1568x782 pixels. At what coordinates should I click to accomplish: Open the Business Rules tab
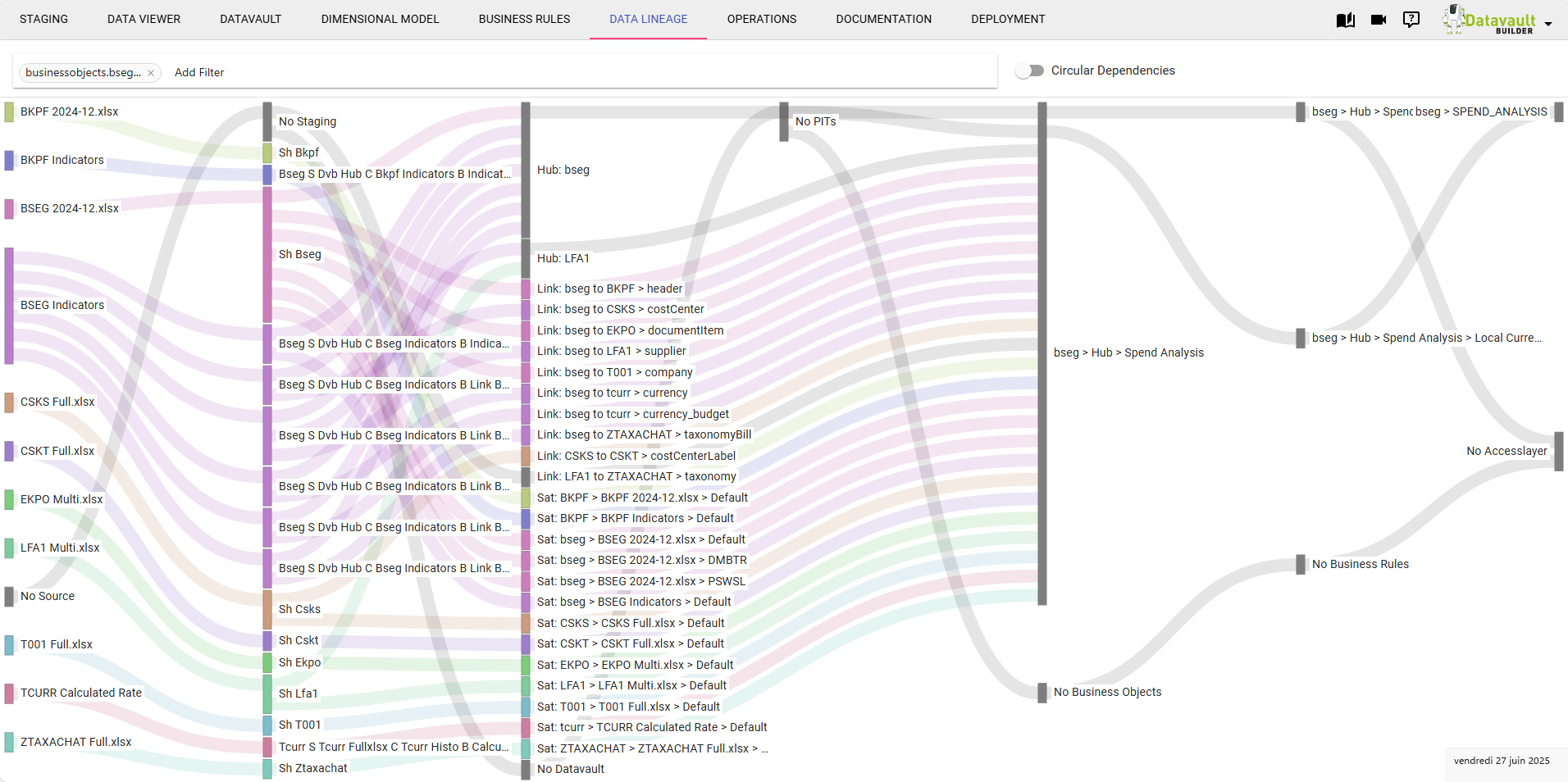pos(524,19)
